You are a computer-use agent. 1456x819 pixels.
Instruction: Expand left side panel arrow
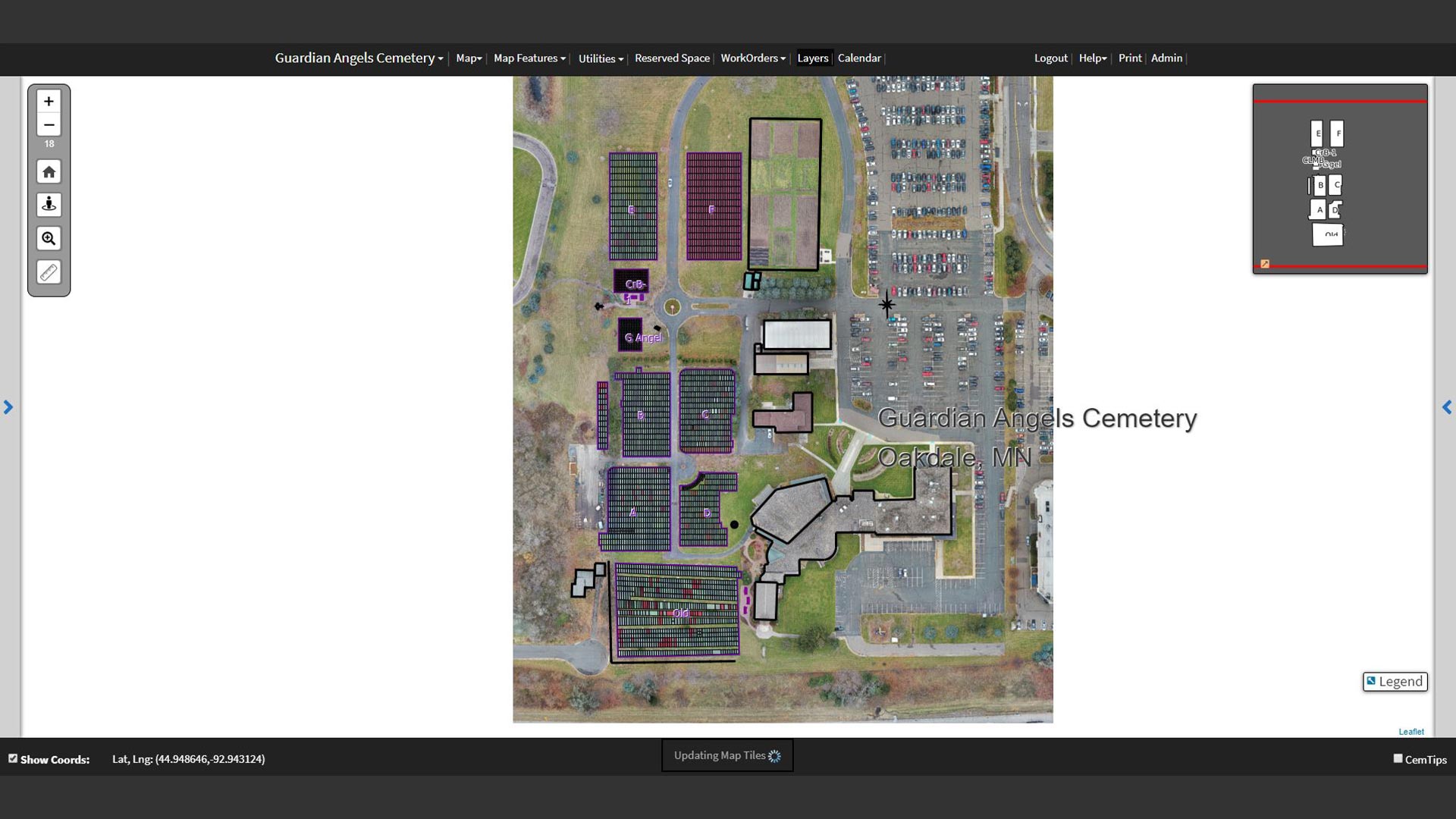coord(8,407)
